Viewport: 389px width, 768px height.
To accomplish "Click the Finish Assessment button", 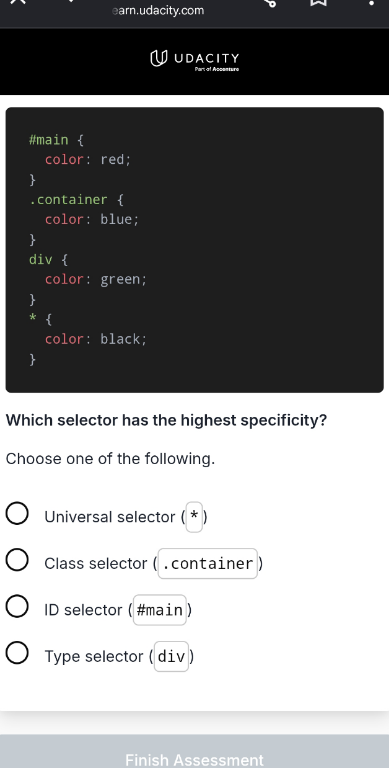I will pos(194,752).
